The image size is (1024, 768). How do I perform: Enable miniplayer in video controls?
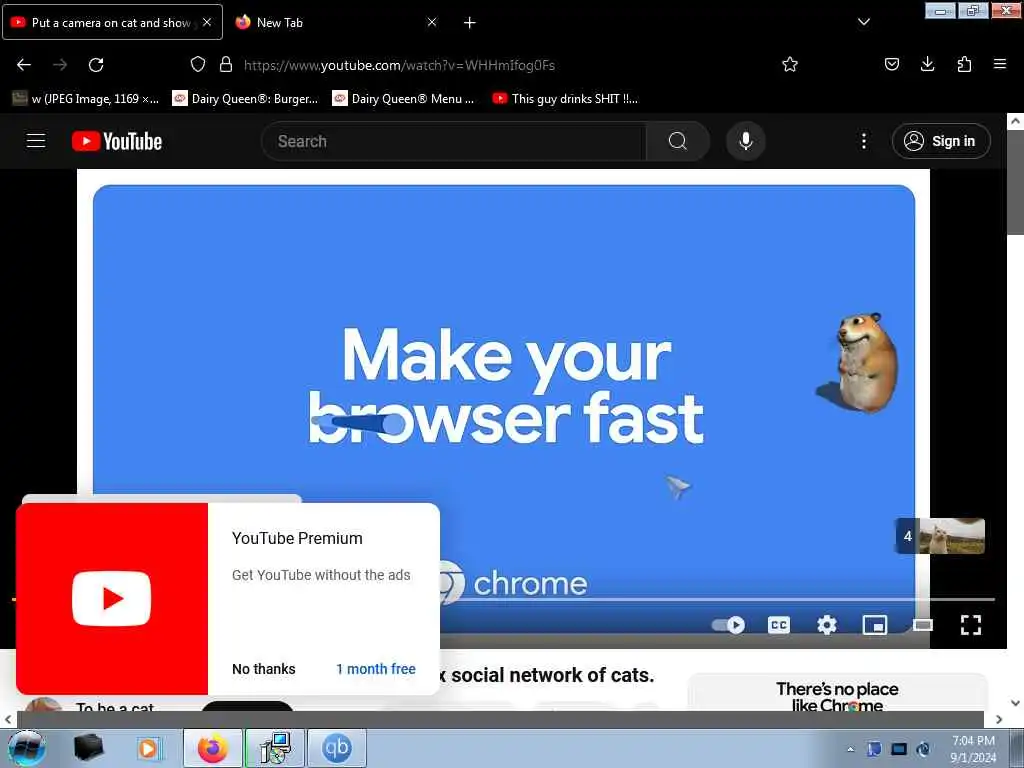click(x=875, y=625)
